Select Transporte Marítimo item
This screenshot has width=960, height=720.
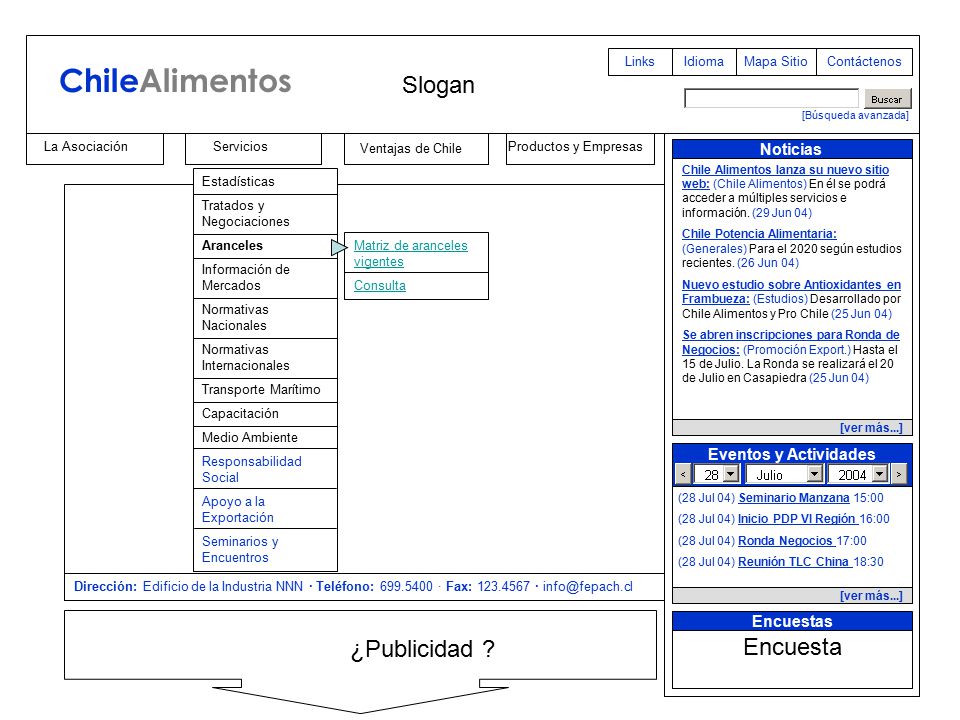tap(265, 390)
